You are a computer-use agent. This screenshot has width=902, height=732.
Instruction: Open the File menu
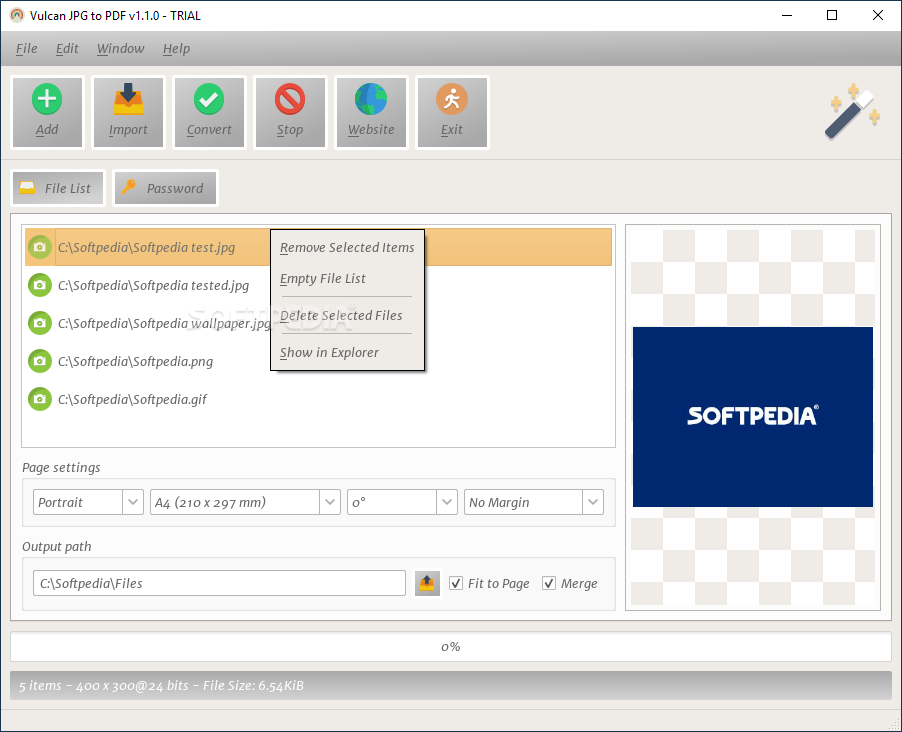point(26,48)
